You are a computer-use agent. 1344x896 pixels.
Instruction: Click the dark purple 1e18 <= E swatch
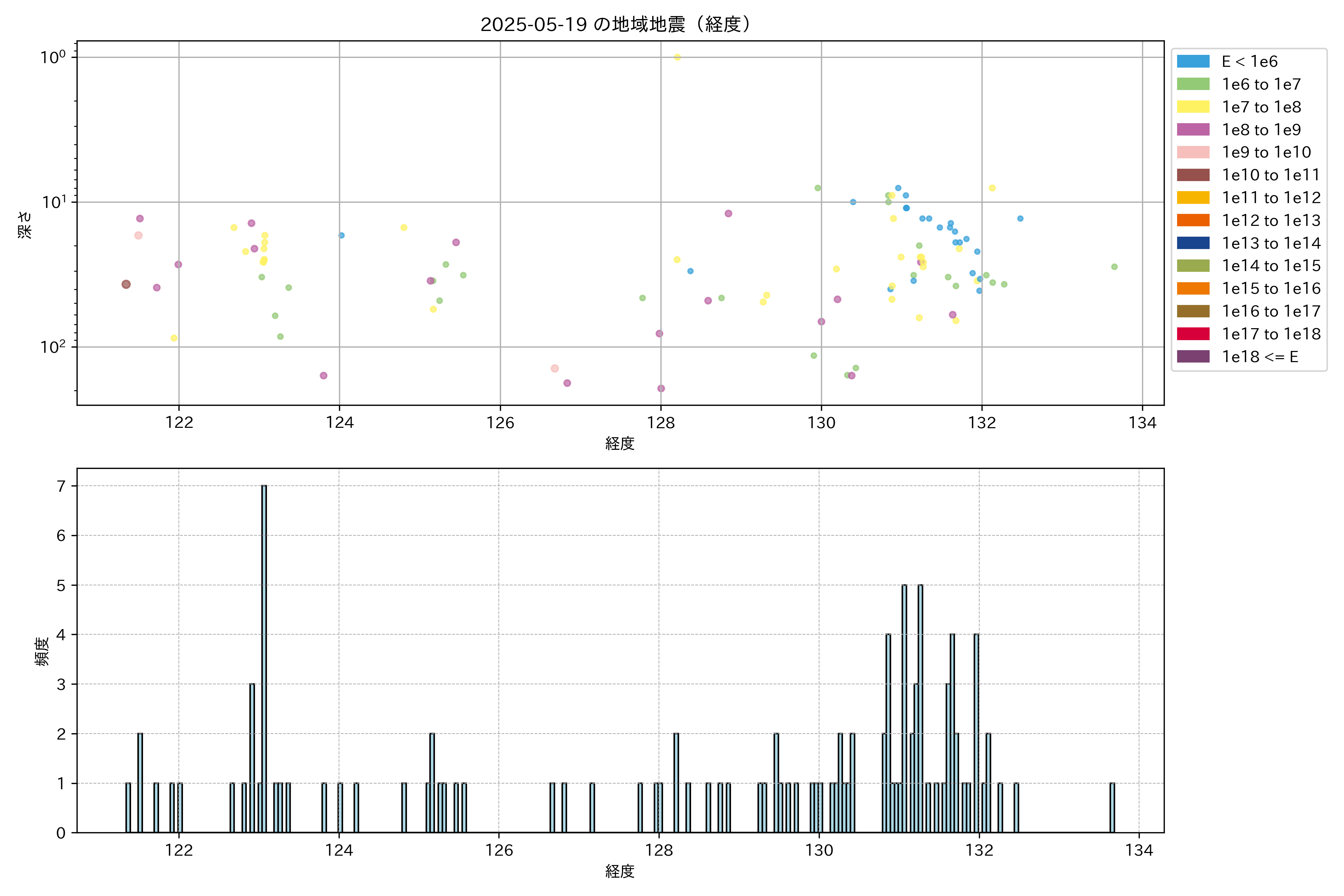(1192, 357)
